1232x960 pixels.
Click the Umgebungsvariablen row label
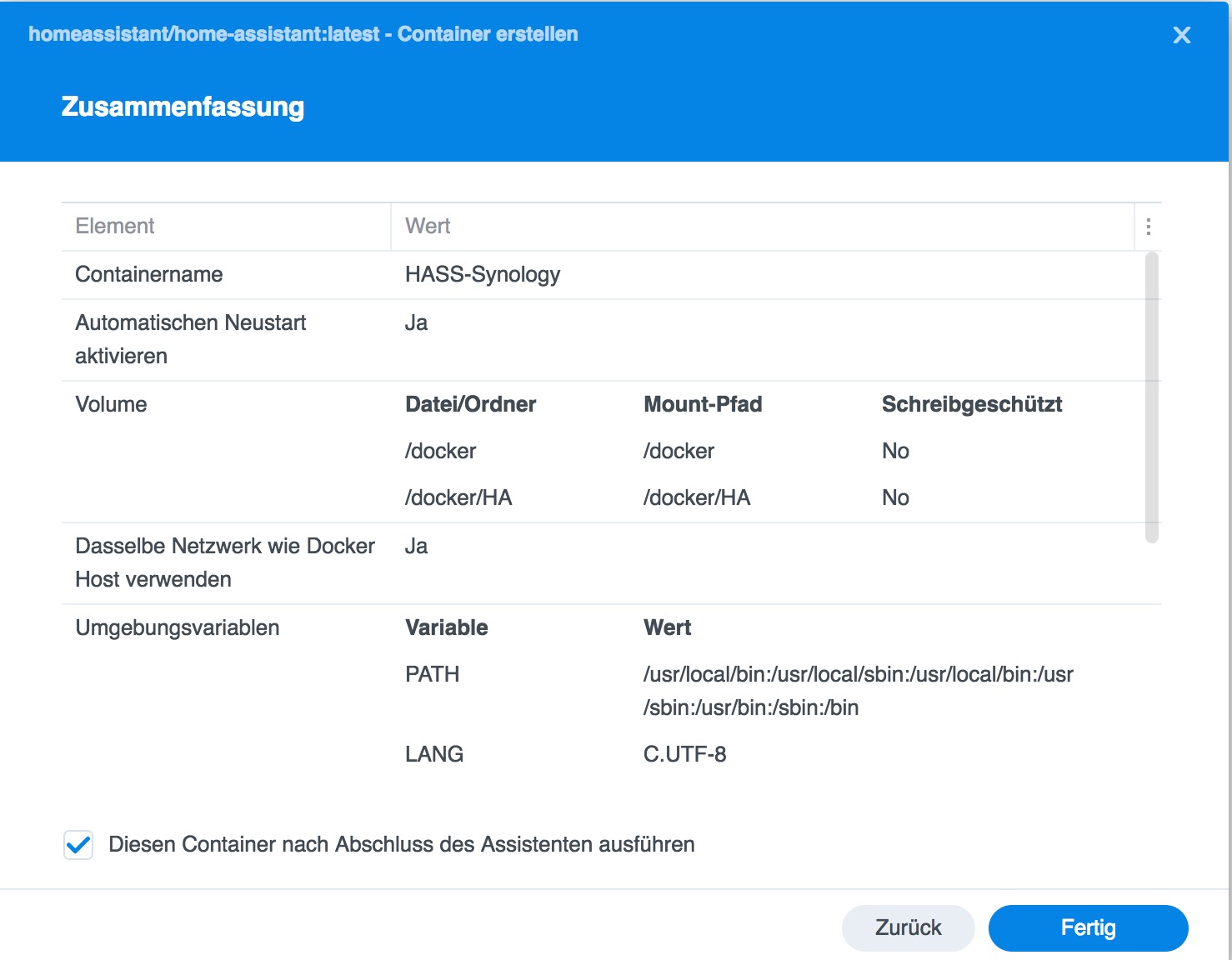click(178, 628)
